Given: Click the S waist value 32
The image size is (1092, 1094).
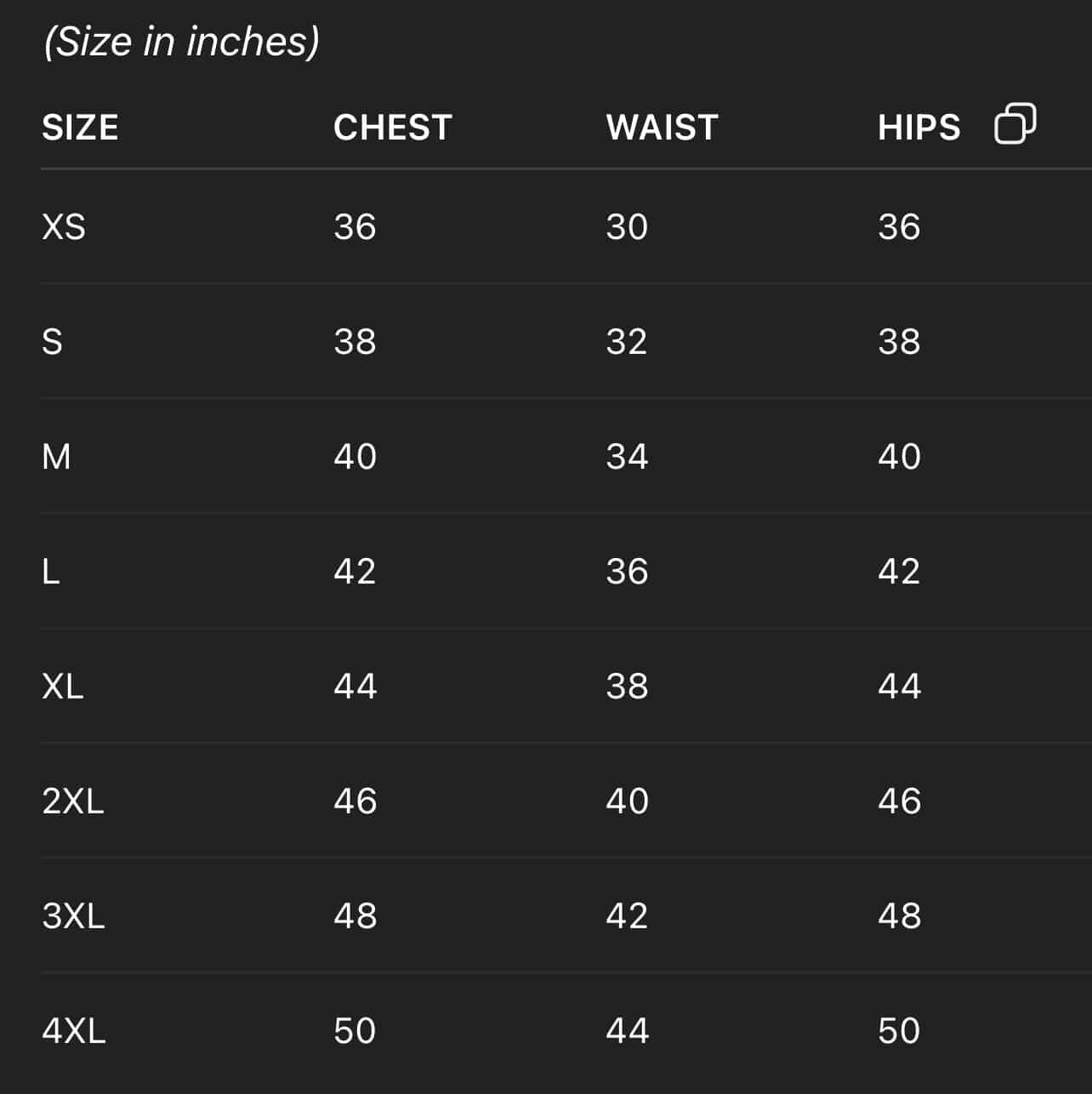Looking at the screenshot, I should click(627, 342).
